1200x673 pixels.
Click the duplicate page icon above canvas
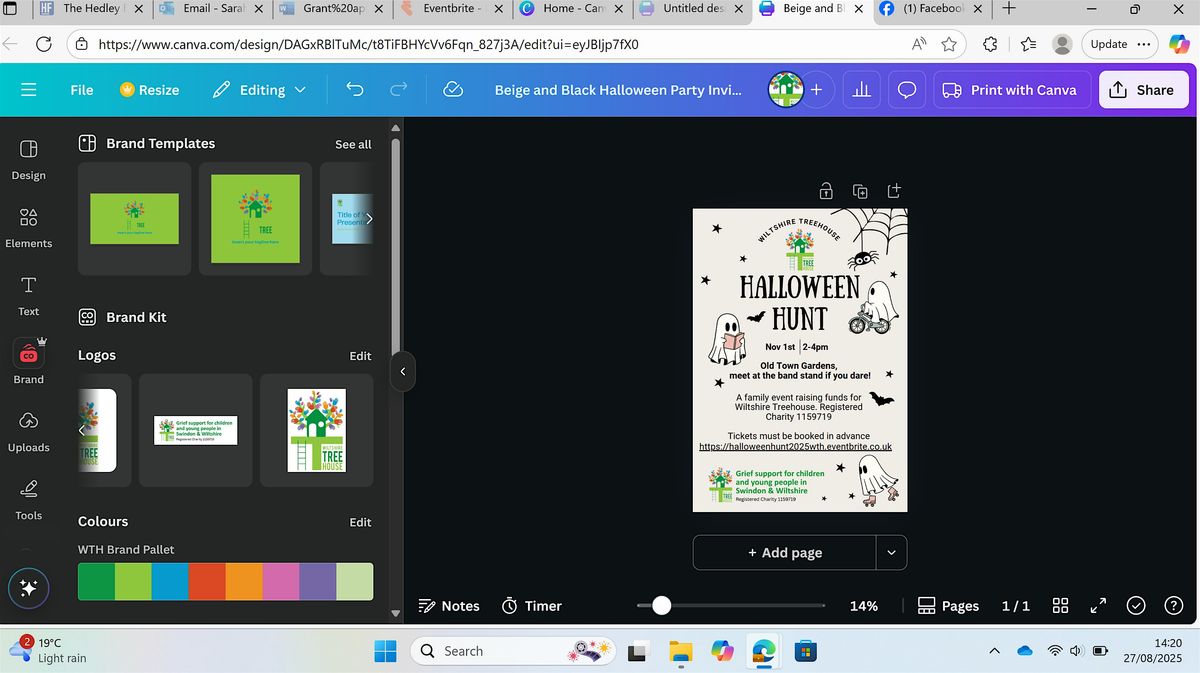[859, 191]
